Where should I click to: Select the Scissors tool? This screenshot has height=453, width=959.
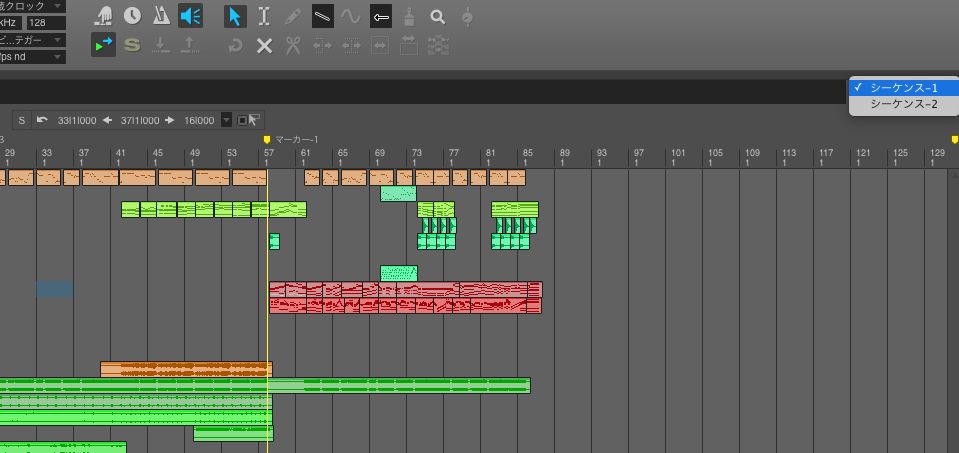[293, 45]
